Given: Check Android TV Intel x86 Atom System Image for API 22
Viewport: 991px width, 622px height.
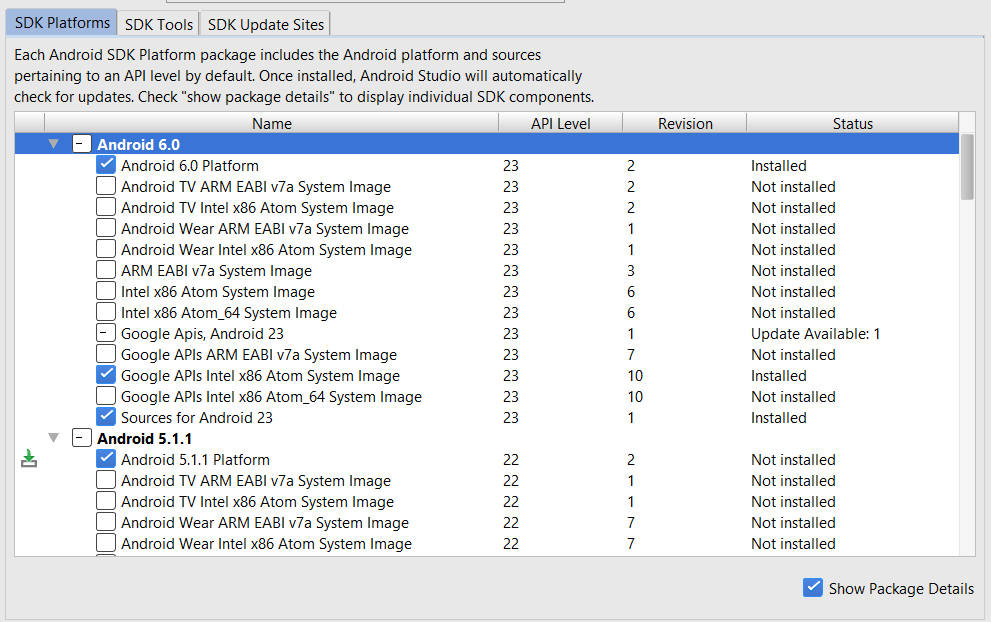Looking at the screenshot, I should (x=106, y=501).
